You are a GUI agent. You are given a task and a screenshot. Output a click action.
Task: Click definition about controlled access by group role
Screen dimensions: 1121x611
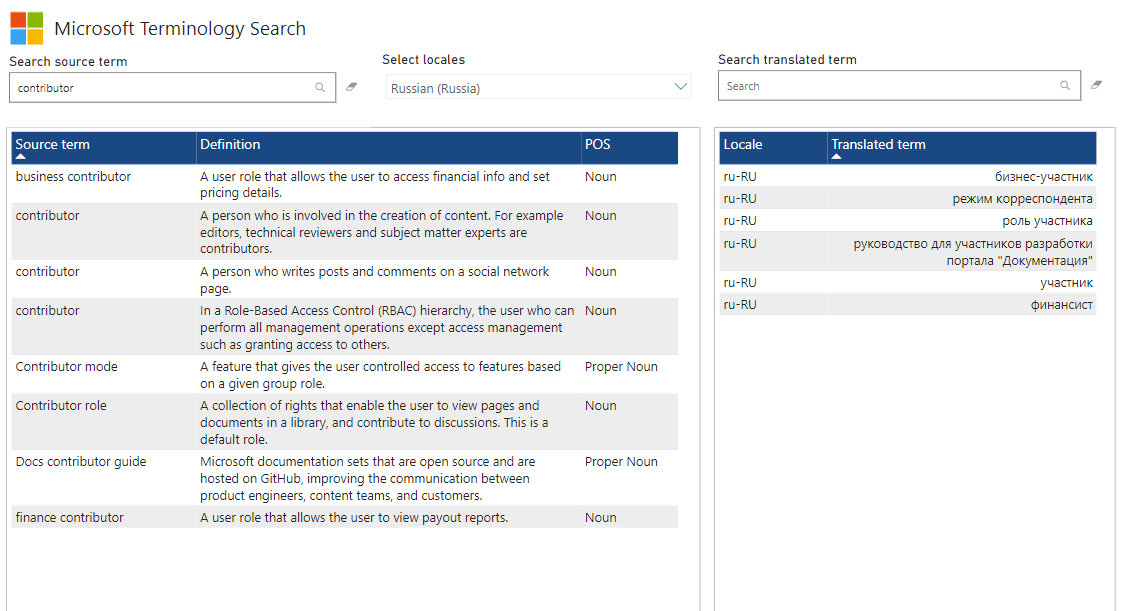tap(380, 374)
